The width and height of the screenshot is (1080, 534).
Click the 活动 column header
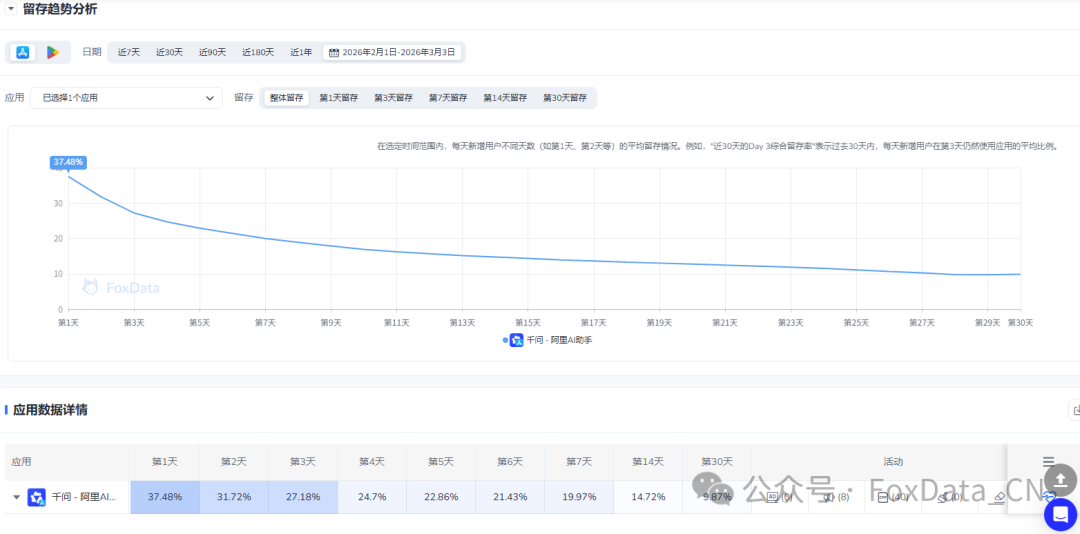[893, 462]
